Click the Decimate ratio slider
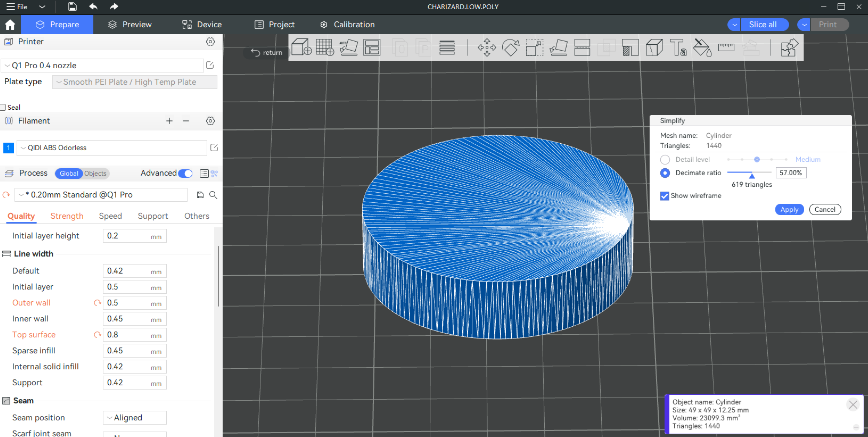 click(x=750, y=172)
